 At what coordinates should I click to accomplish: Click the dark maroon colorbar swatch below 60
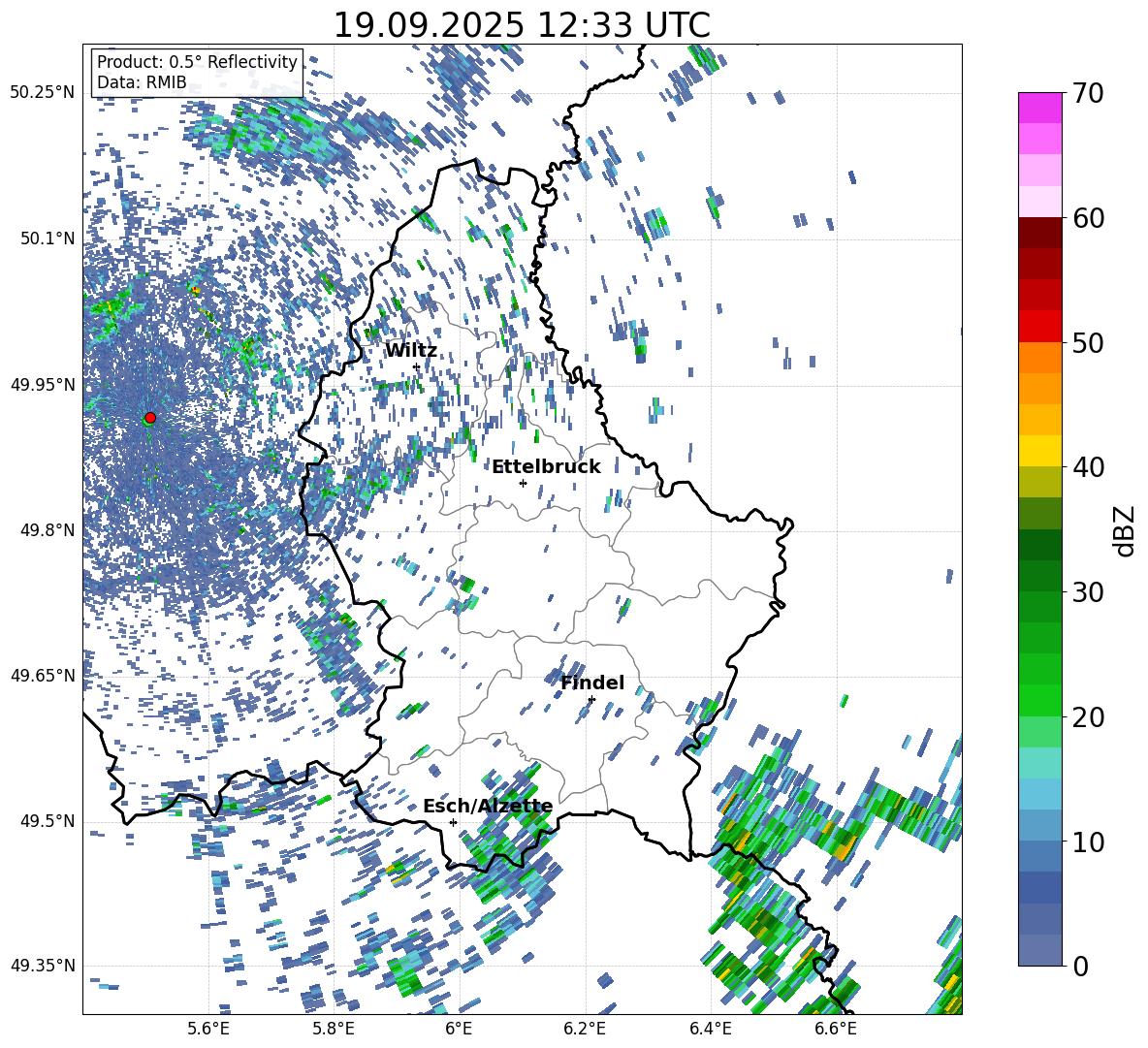coord(1039,233)
